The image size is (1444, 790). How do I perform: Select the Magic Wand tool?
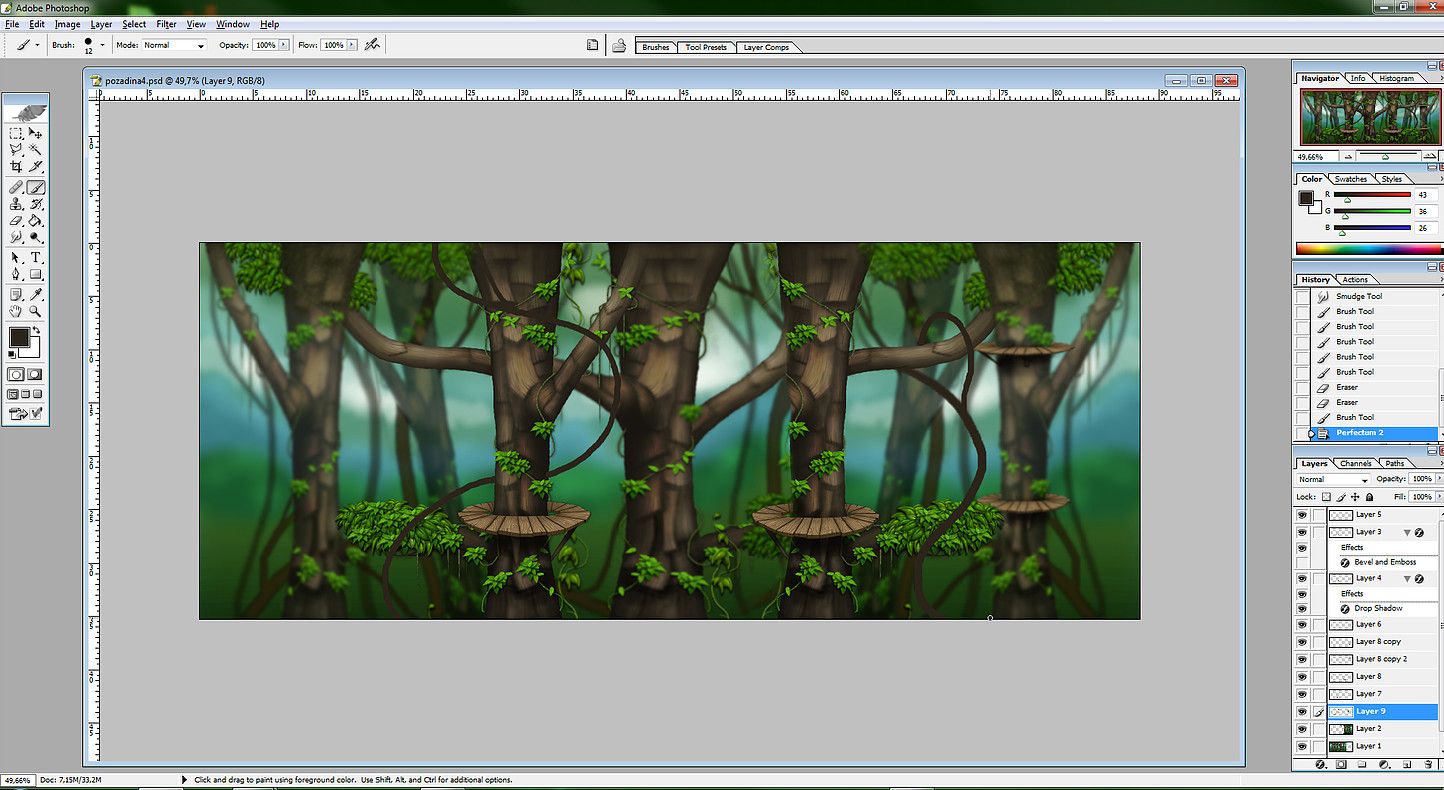[x=35, y=150]
